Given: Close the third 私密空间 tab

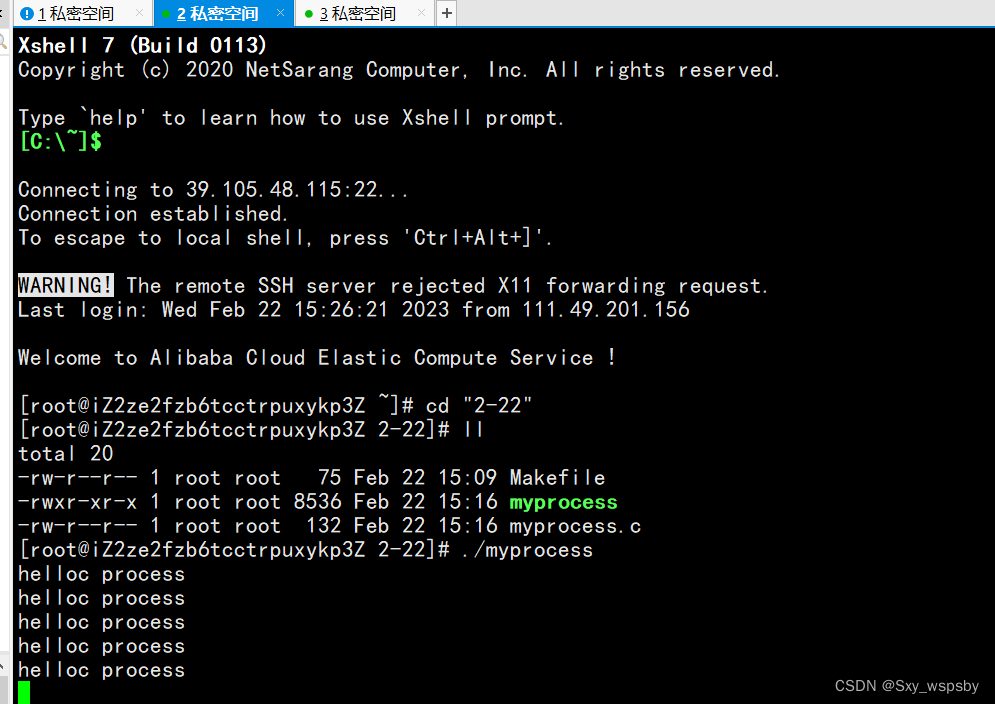Looking at the screenshot, I should 421,14.
